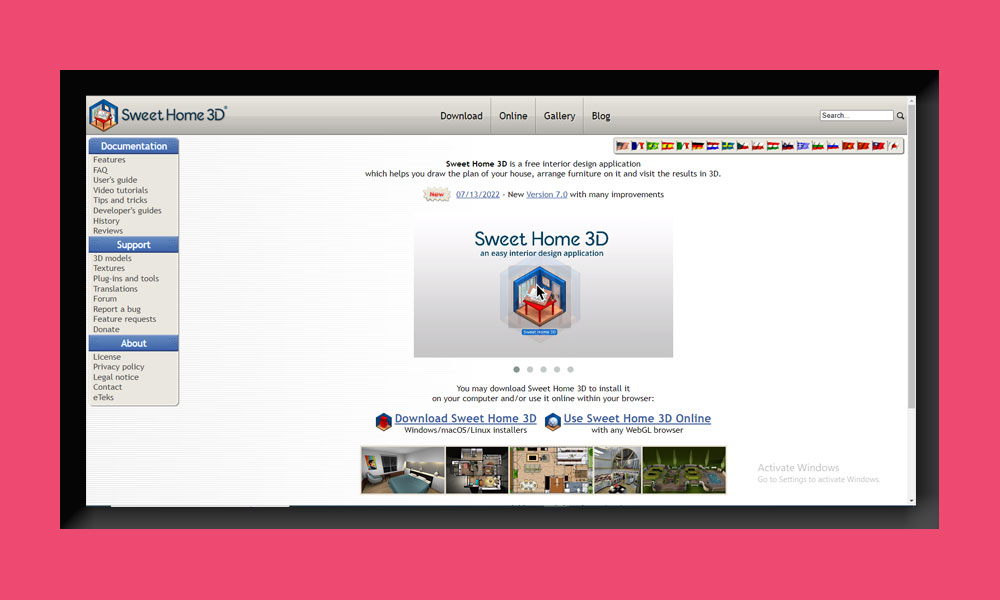The image size is (1000, 600).
Task: Select the first slideshow indicator dot
Action: 517,369
